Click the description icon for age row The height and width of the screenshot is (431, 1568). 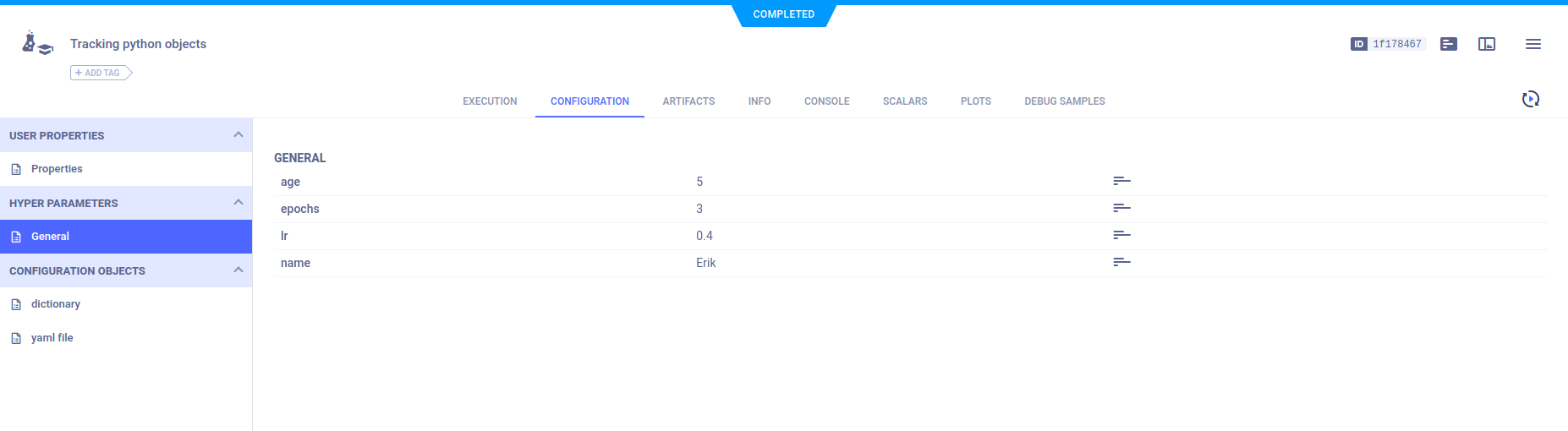[x=1121, y=181]
